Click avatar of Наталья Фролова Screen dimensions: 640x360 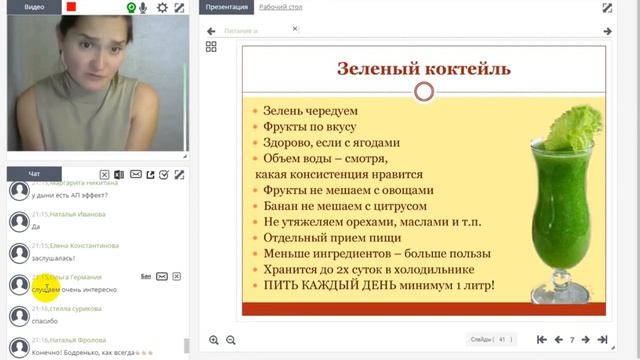(x=19, y=347)
